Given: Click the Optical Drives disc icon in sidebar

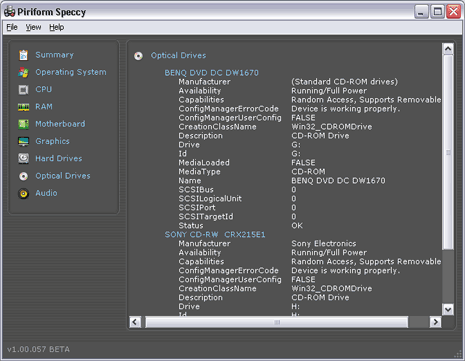Looking at the screenshot, I should (23, 176).
